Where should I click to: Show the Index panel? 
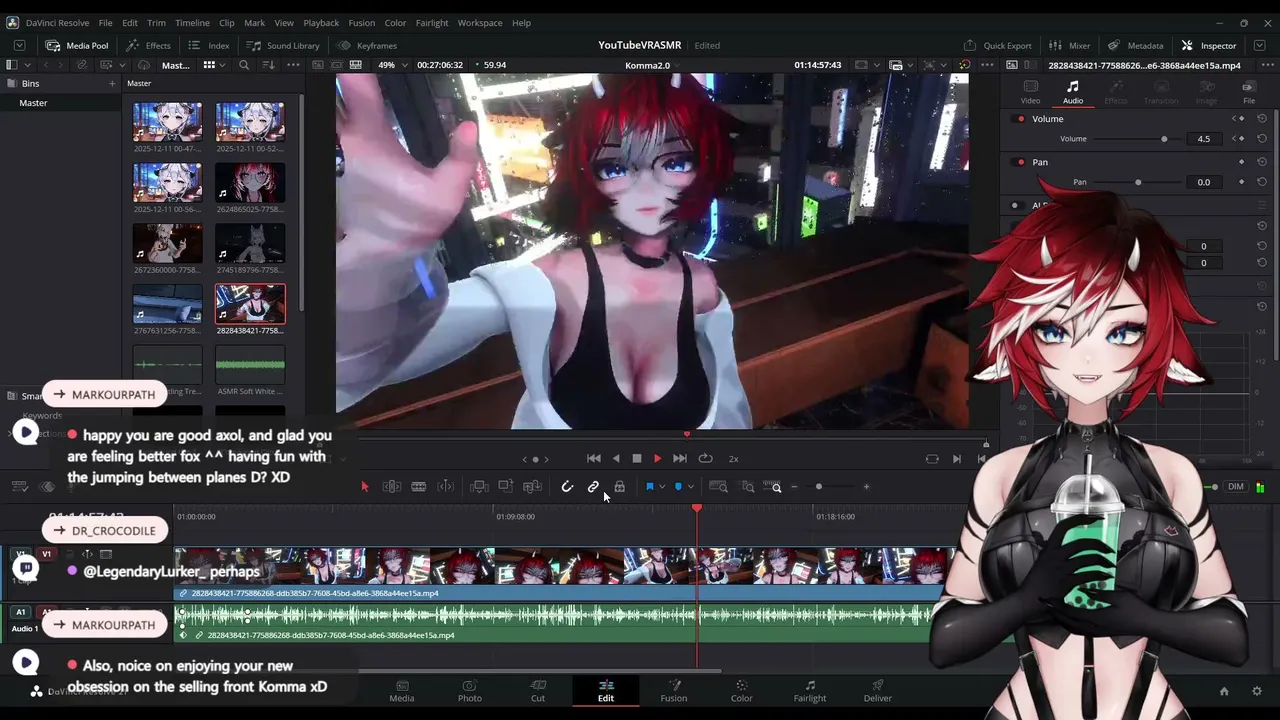(x=209, y=45)
